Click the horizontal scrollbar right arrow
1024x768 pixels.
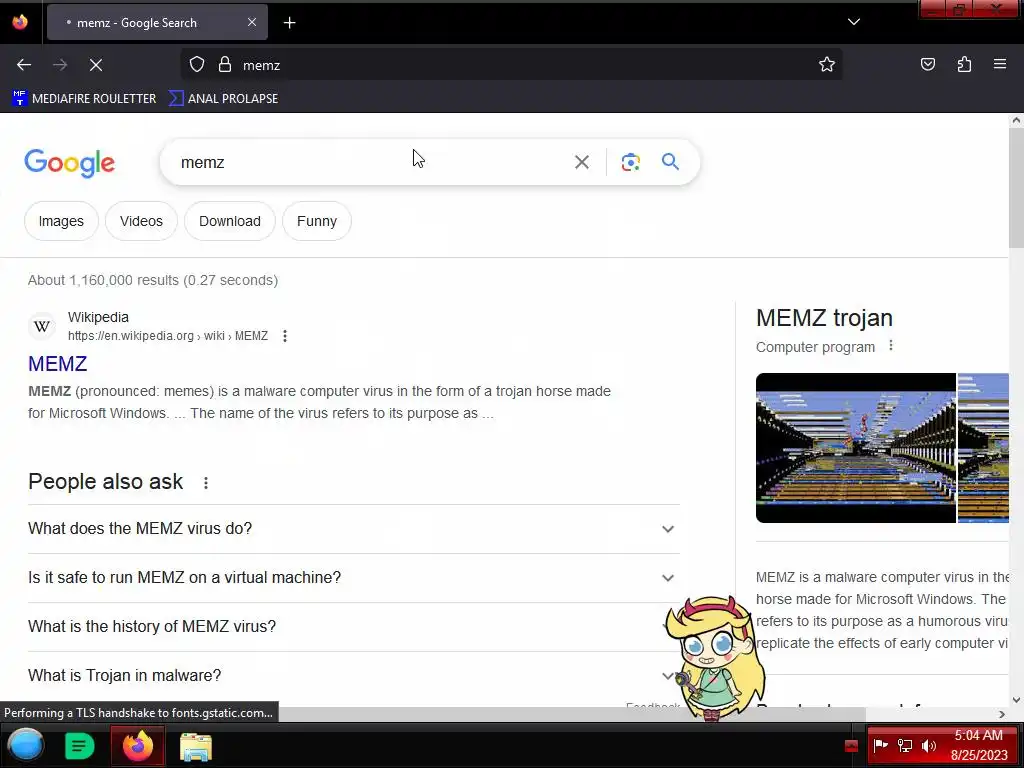(x=1002, y=714)
